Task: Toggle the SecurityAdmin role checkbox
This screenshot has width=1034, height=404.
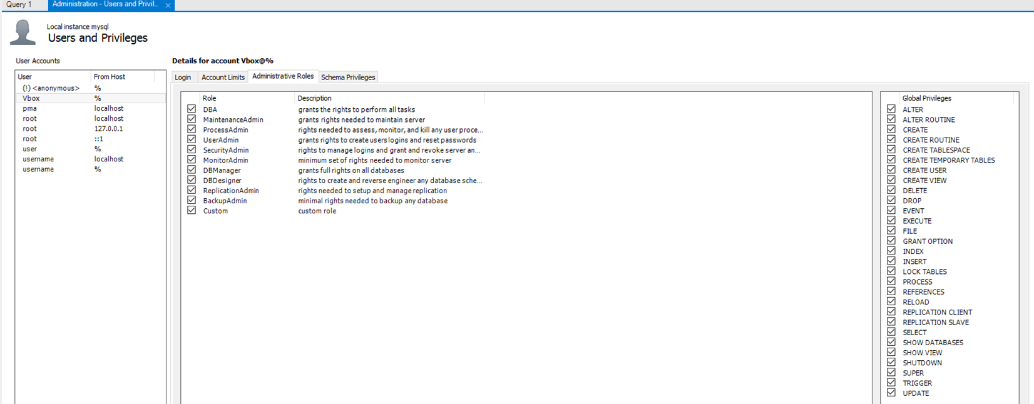Action: click(192, 150)
